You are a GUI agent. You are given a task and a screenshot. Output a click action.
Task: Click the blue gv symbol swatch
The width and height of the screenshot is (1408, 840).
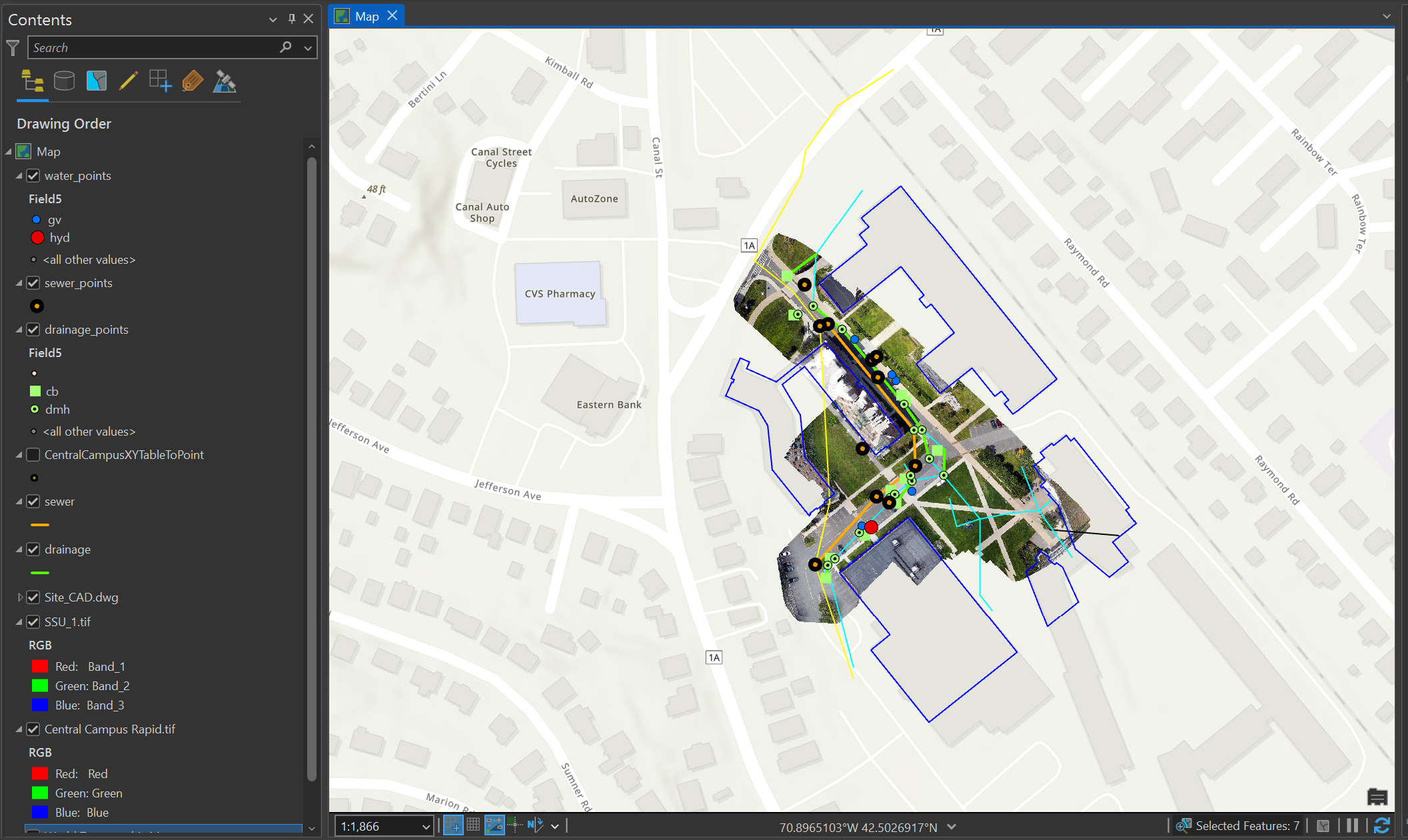[36, 219]
